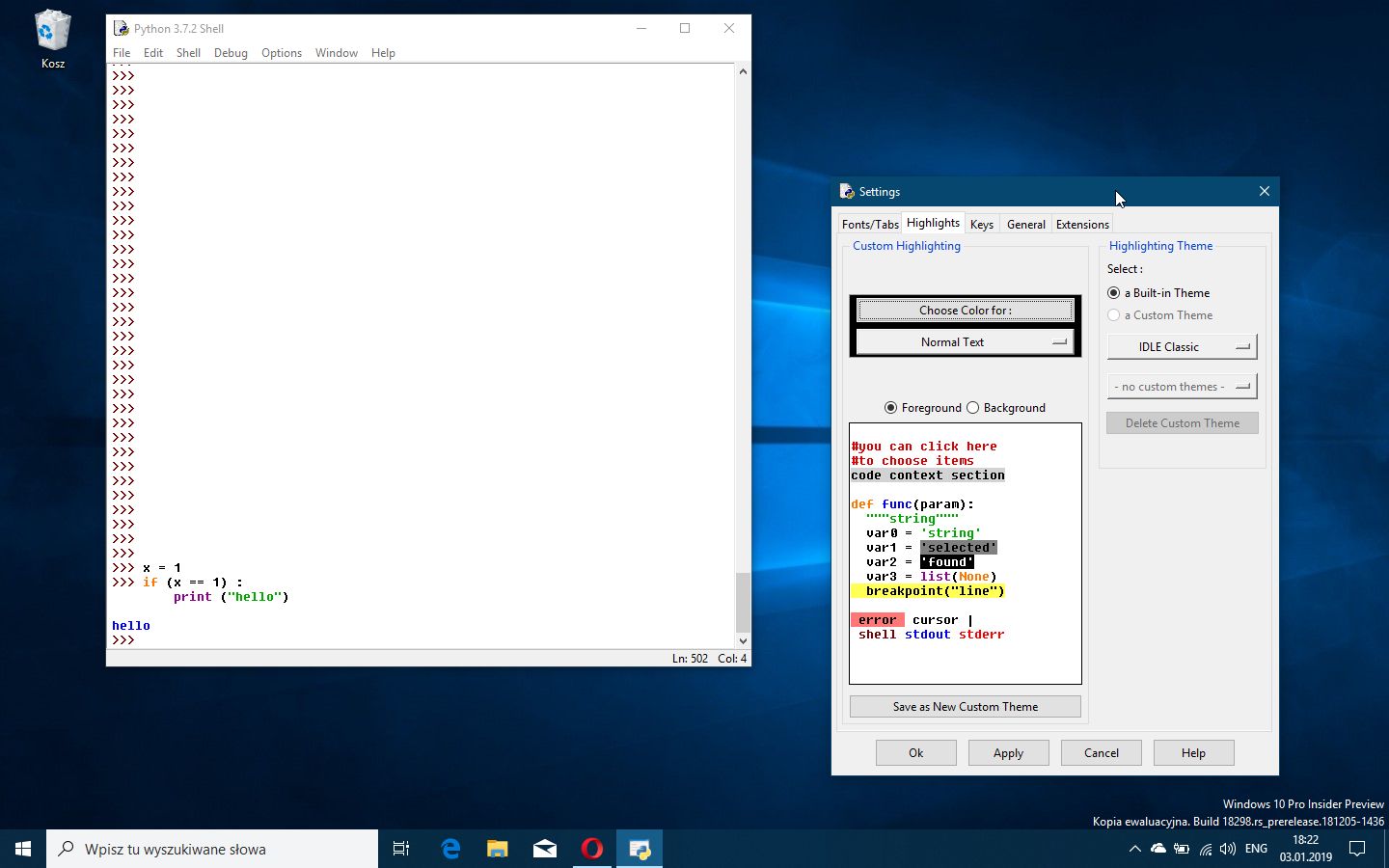Open Task View from the taskbar
The height and width of the screenshot is (868, 1389).
[401, 849]
